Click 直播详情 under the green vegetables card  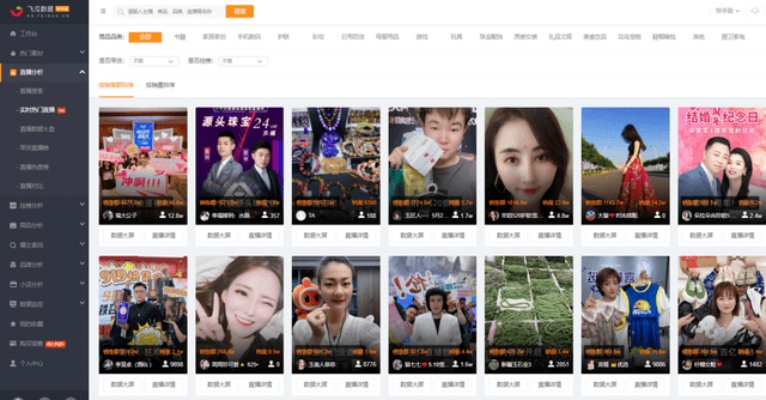pos(550,385)
